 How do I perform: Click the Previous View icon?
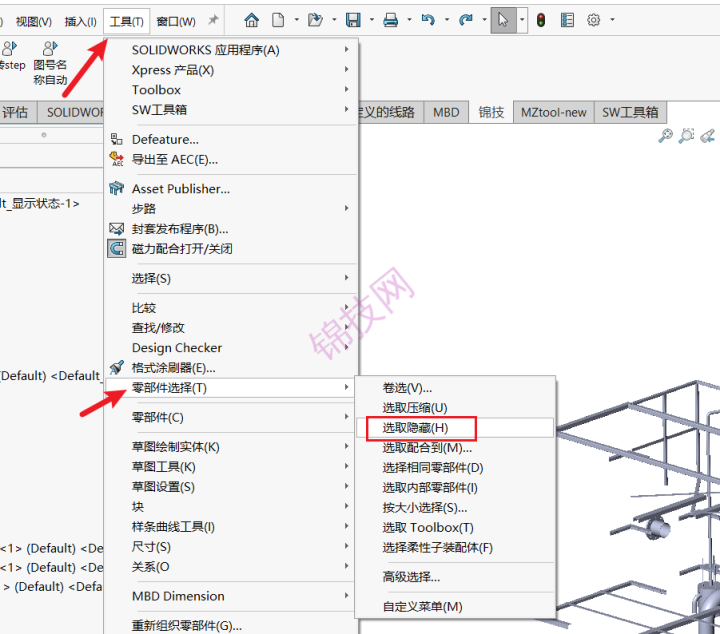(x=708, y=135)
